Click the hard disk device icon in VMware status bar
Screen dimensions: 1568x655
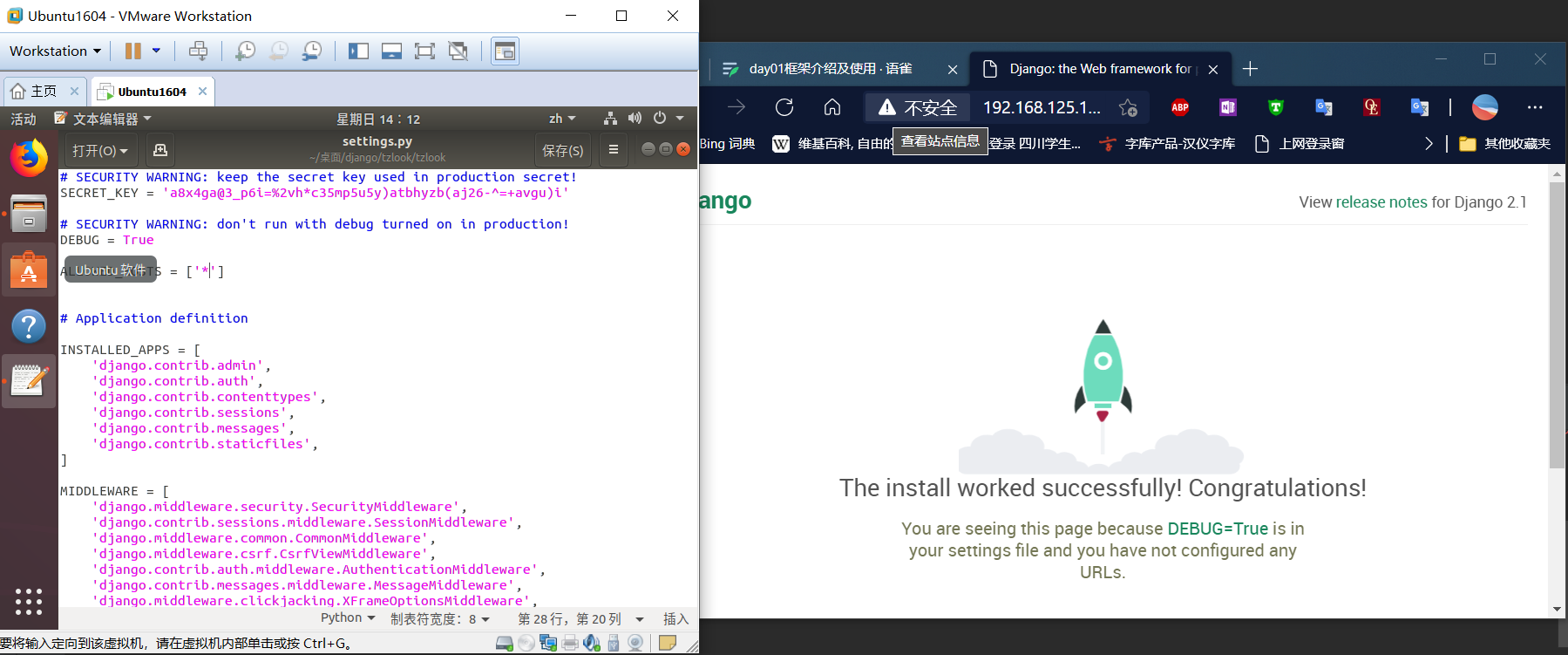pos(505,644)
